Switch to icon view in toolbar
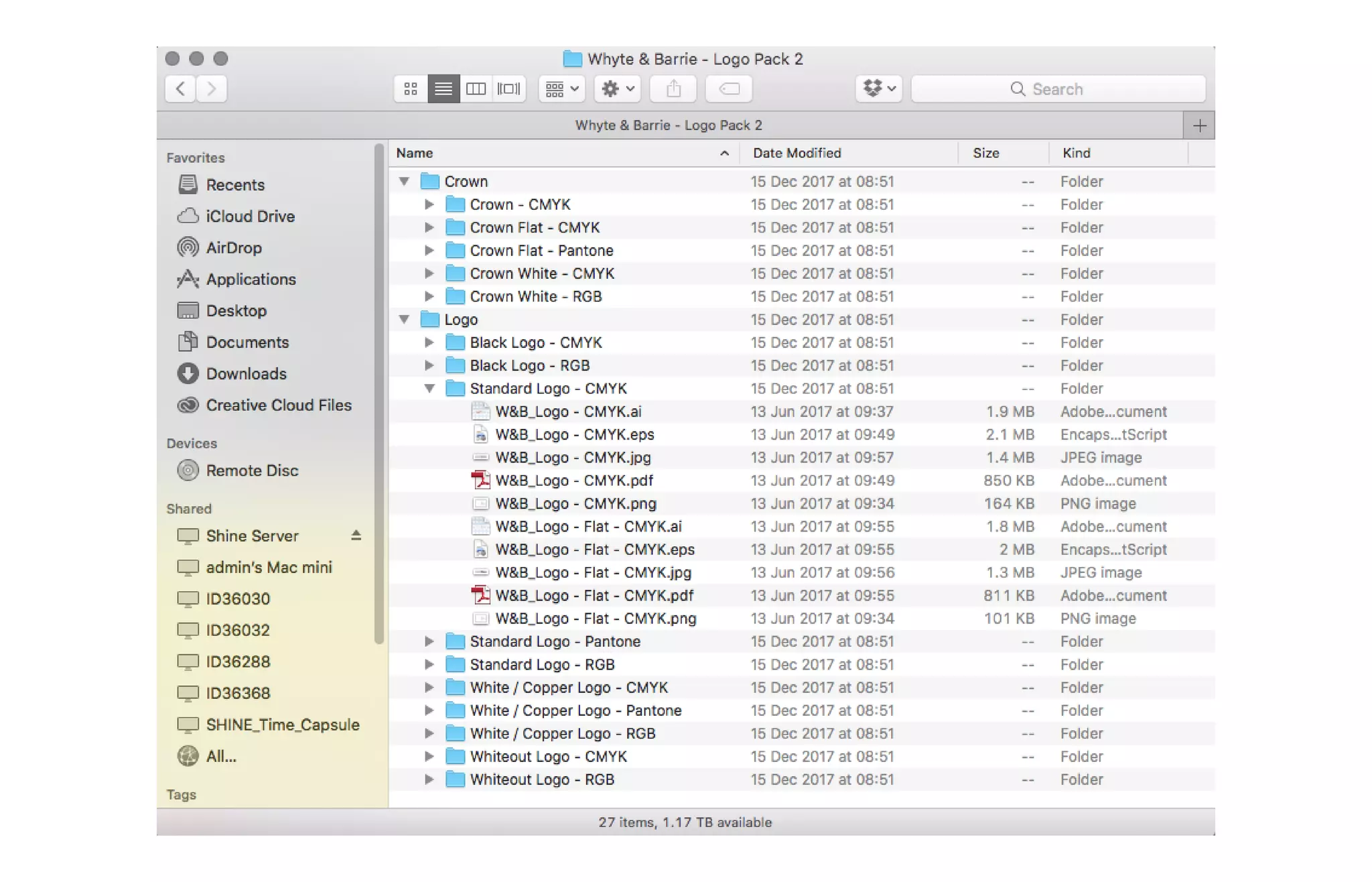Viewport: 1372px width, 882px height. pyautogui.click(x=411, y=88)
